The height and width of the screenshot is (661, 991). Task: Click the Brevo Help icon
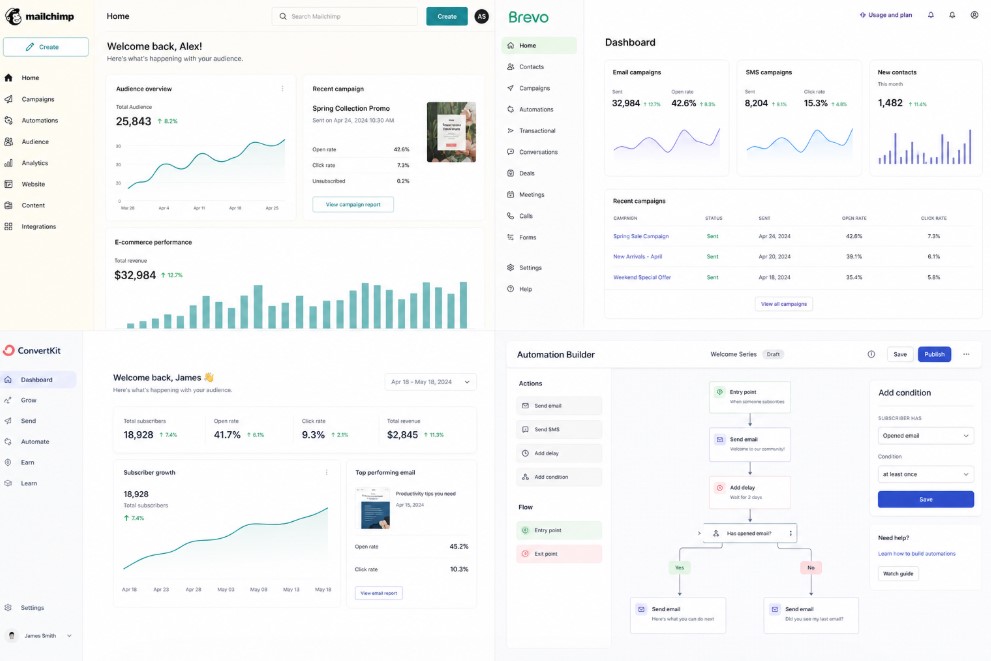coord(511,289)
